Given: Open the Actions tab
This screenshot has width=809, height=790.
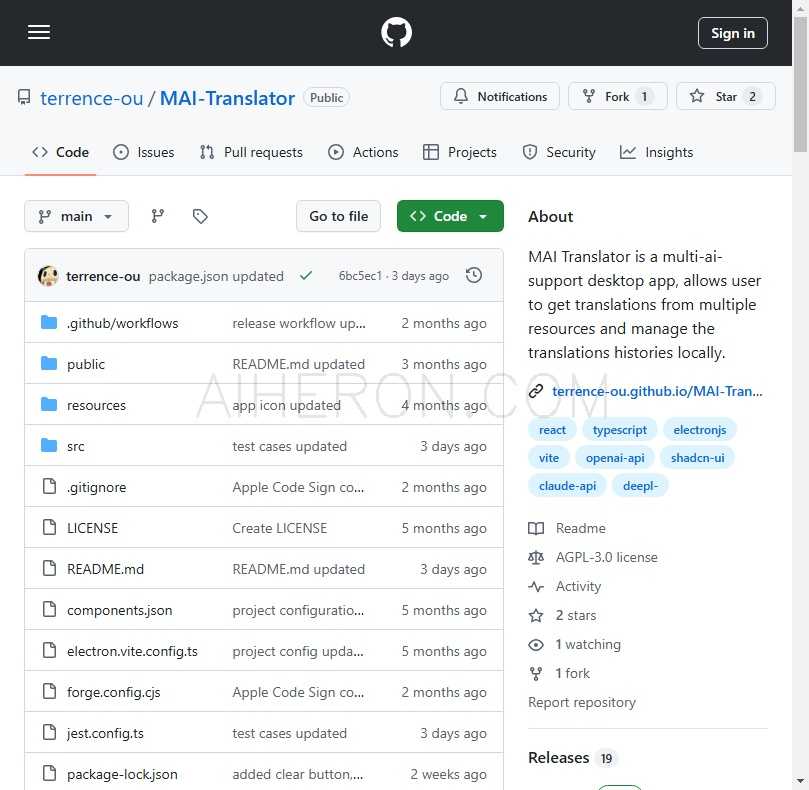Looking at the screenshot, I should coord(363,152).
